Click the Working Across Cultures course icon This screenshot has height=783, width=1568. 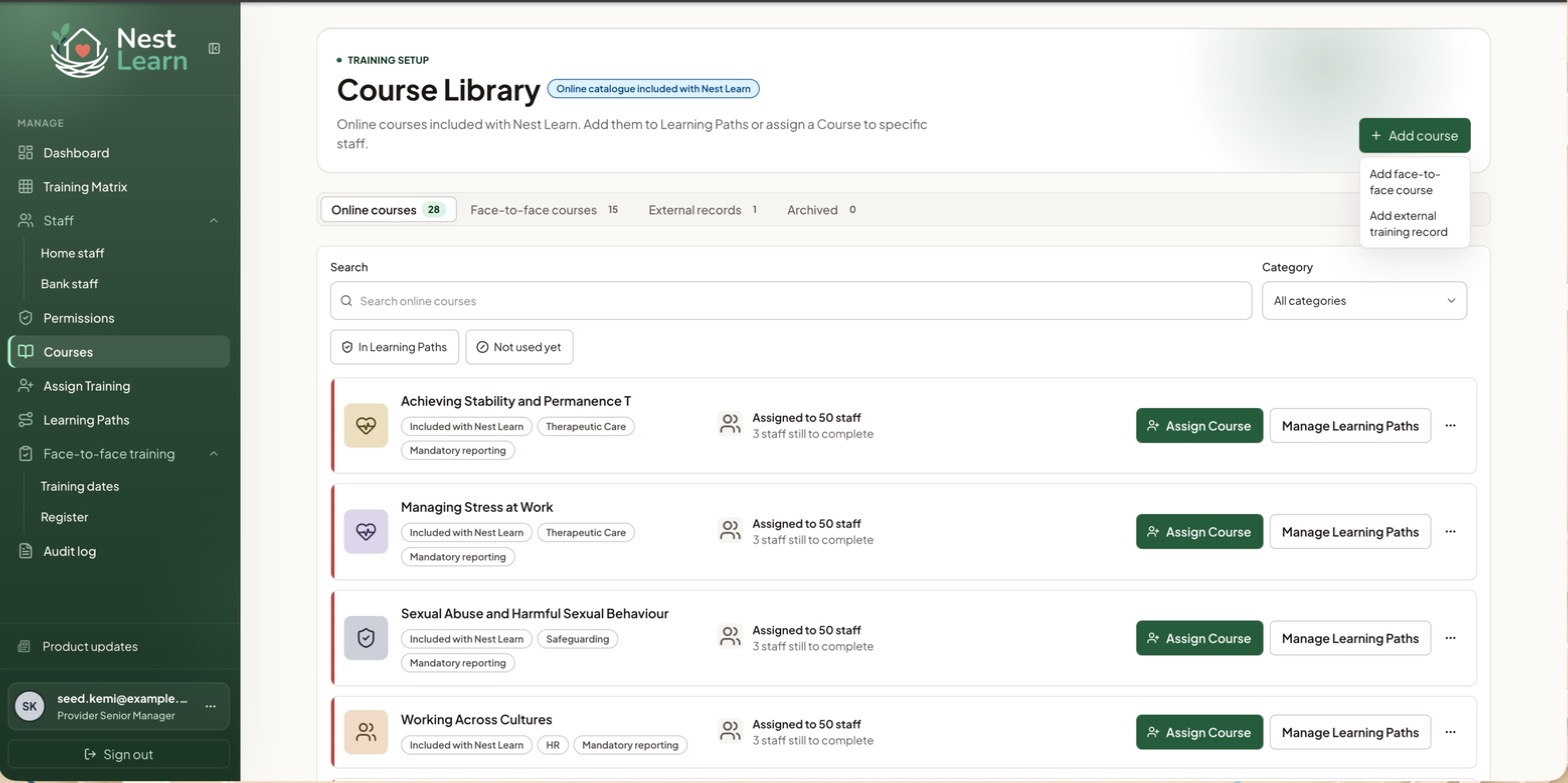366,732
